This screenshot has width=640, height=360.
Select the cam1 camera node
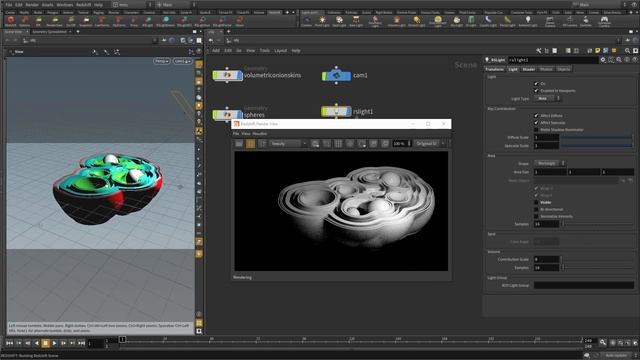336,76
